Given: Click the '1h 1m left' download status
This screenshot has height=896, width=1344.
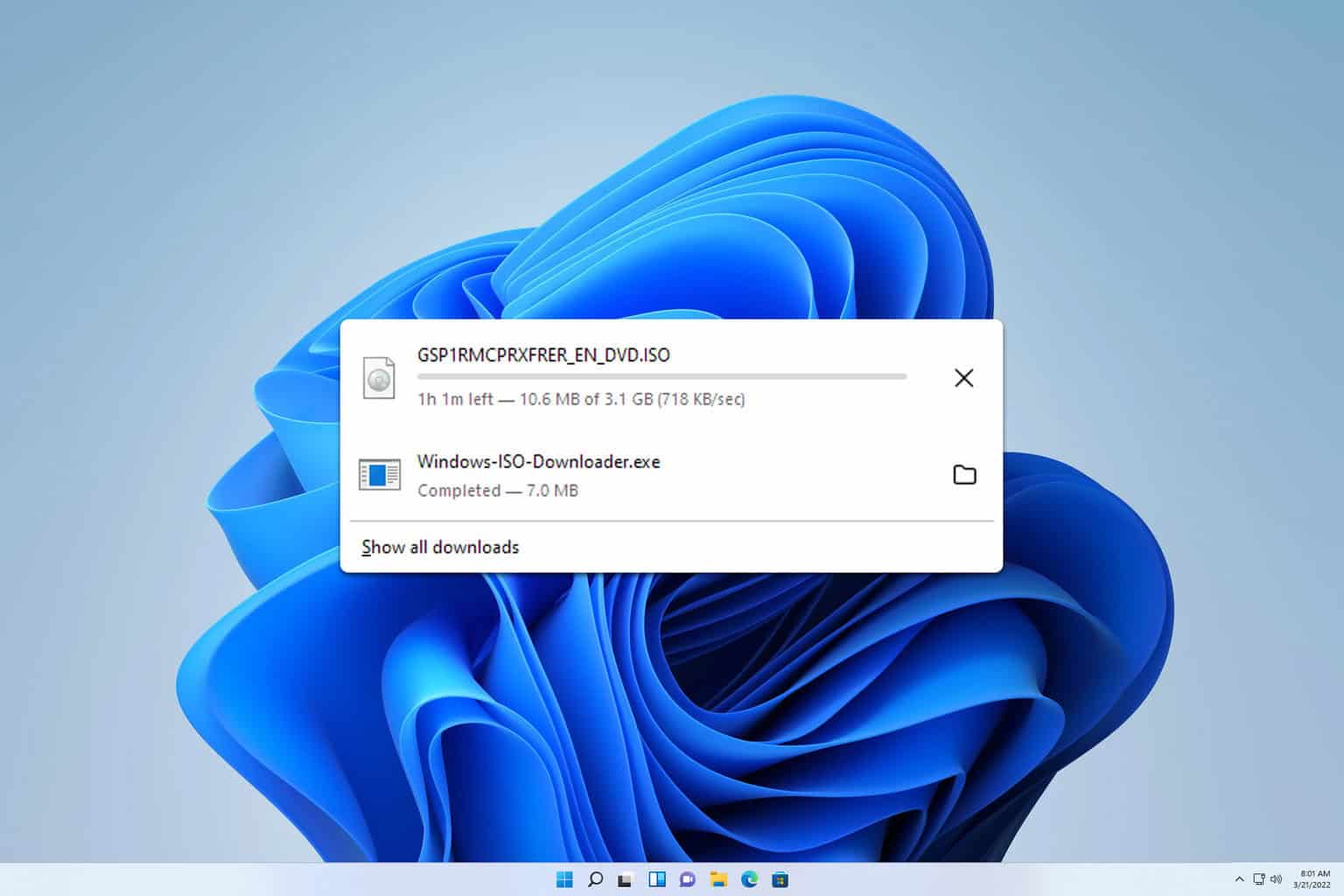Looking at the screenshot, I should pos(581,399).
